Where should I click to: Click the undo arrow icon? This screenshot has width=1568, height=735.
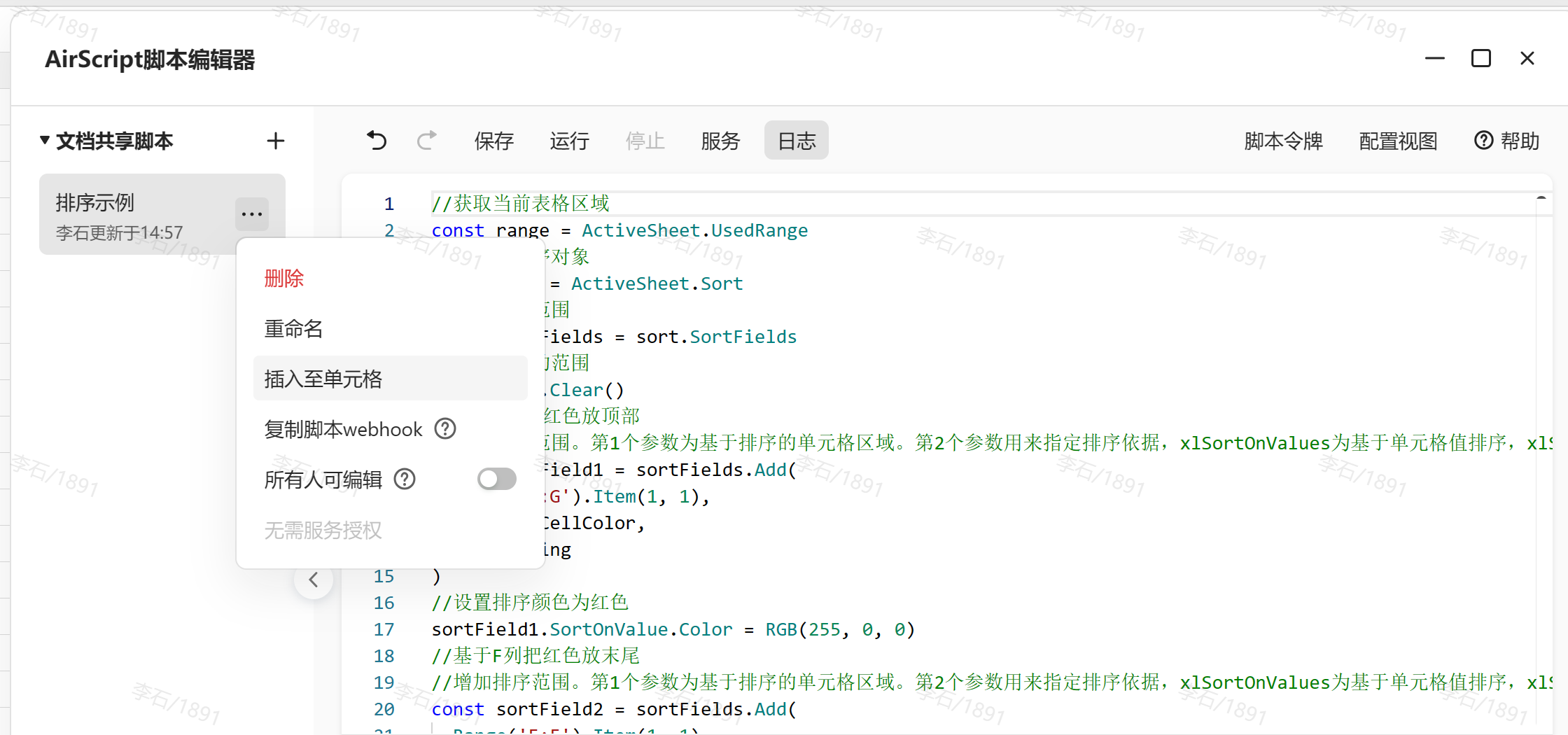[x=377, y=141]
